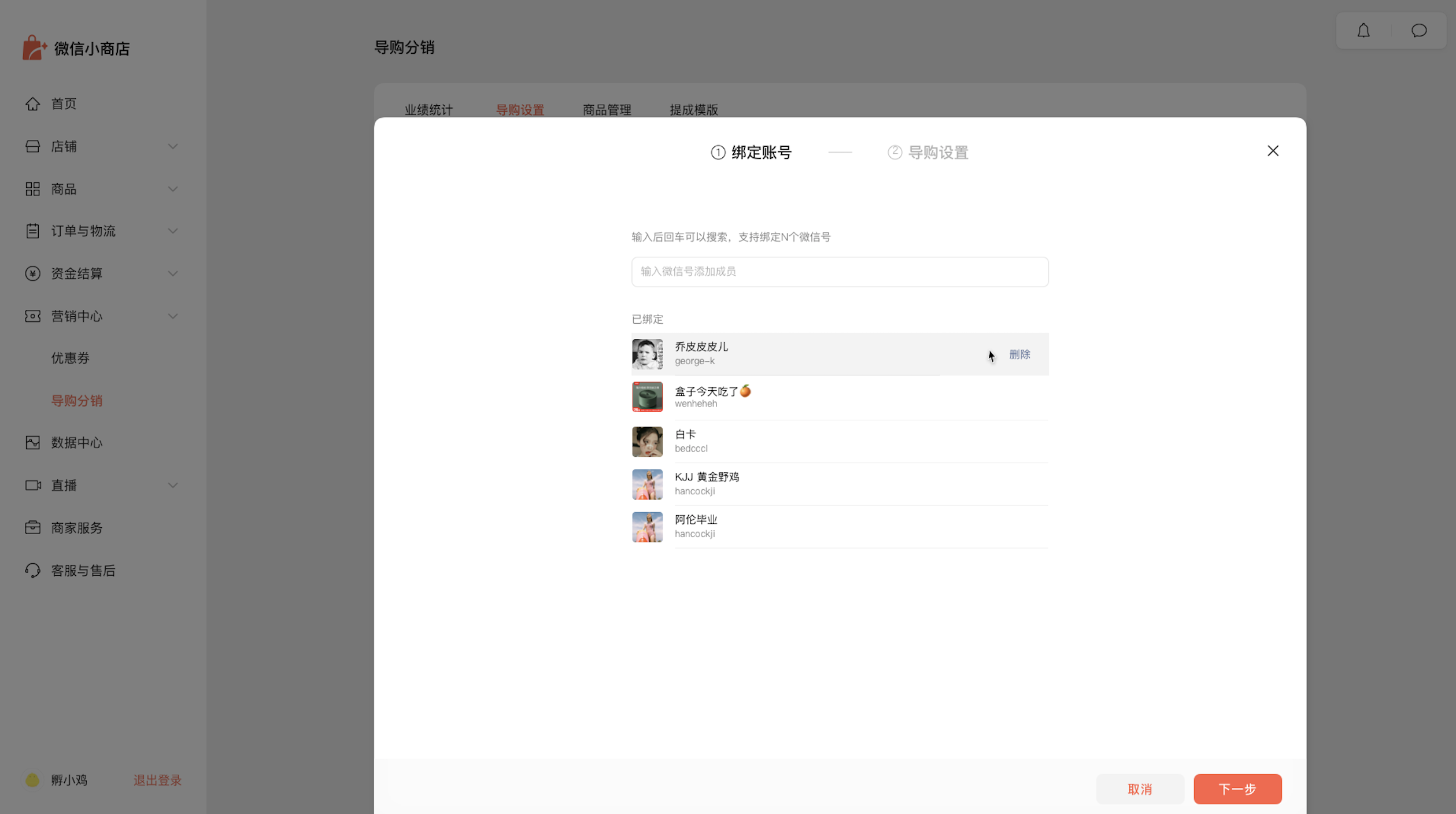Expand the 店铺 sidebar menu chevron
The width and height of the screenshot is (1456, 814).
[x=173, y=146]
